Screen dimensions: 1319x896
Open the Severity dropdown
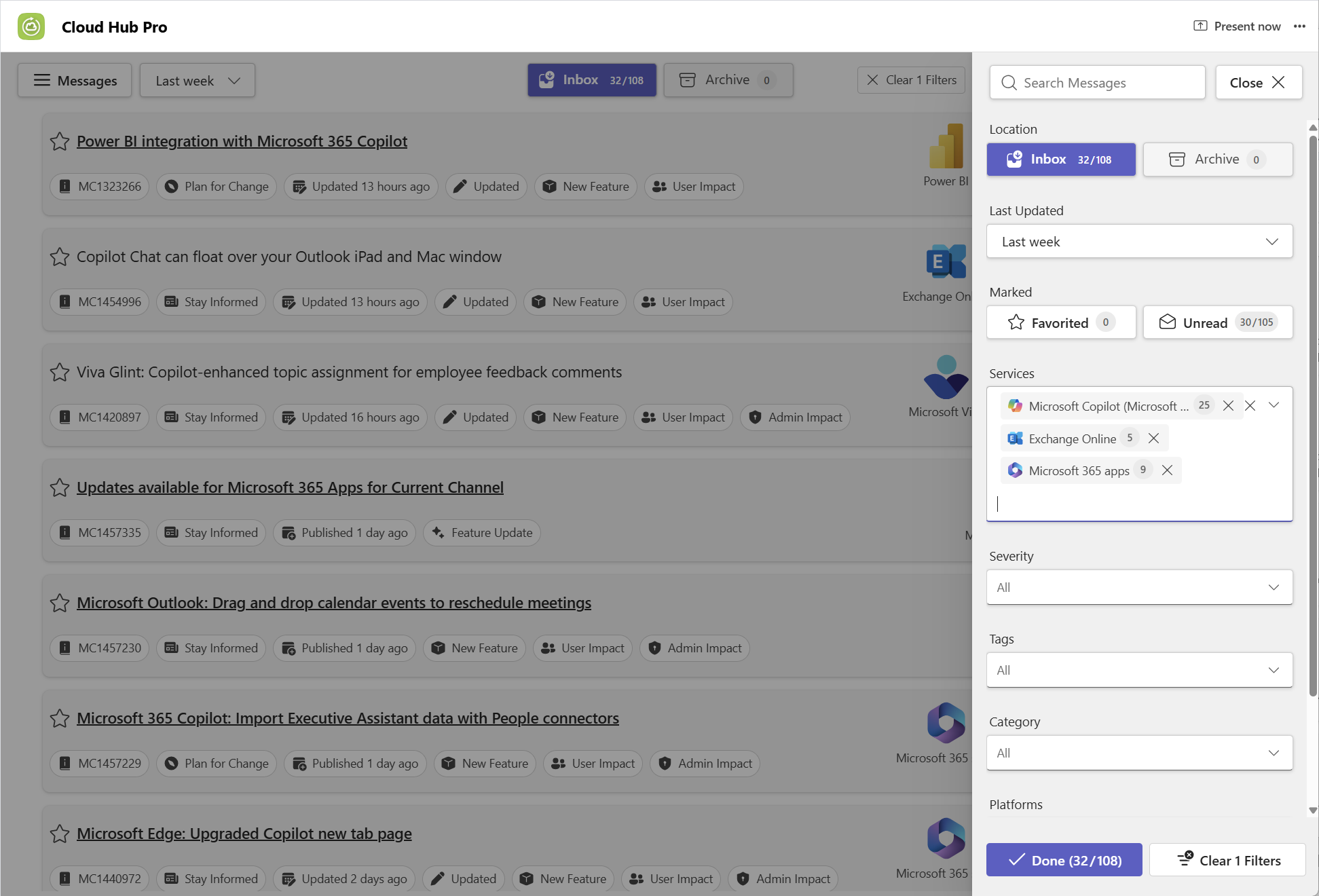tap(1139, 587)
